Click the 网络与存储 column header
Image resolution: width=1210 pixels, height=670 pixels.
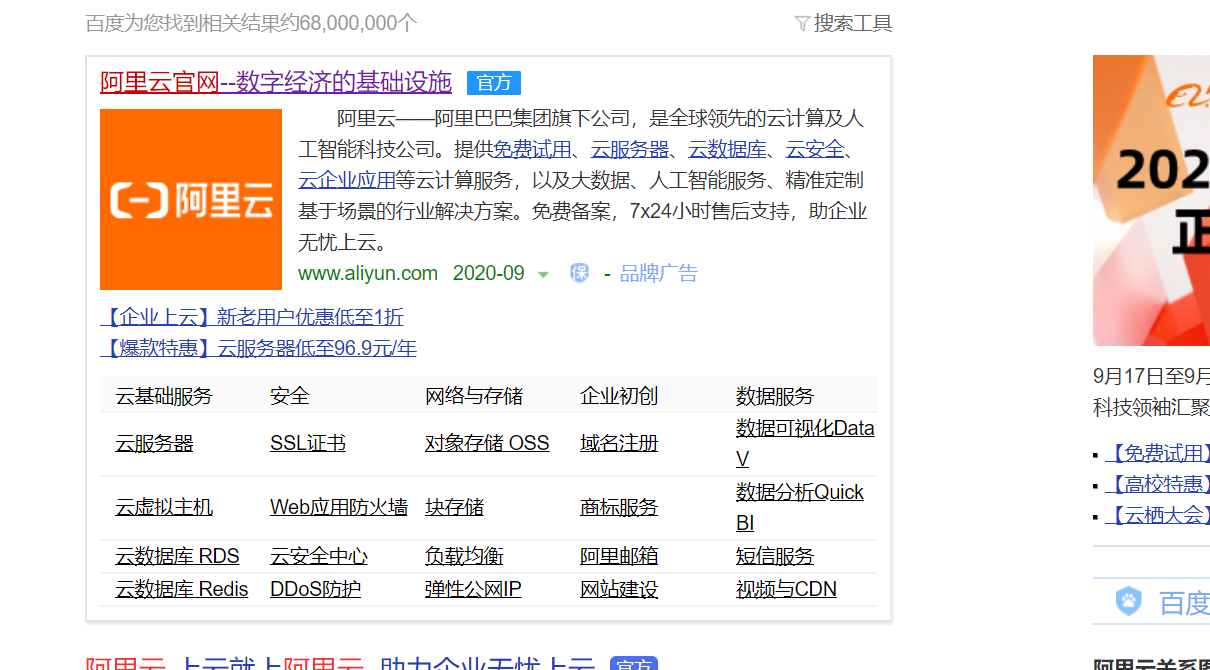(x=474, y=396)
